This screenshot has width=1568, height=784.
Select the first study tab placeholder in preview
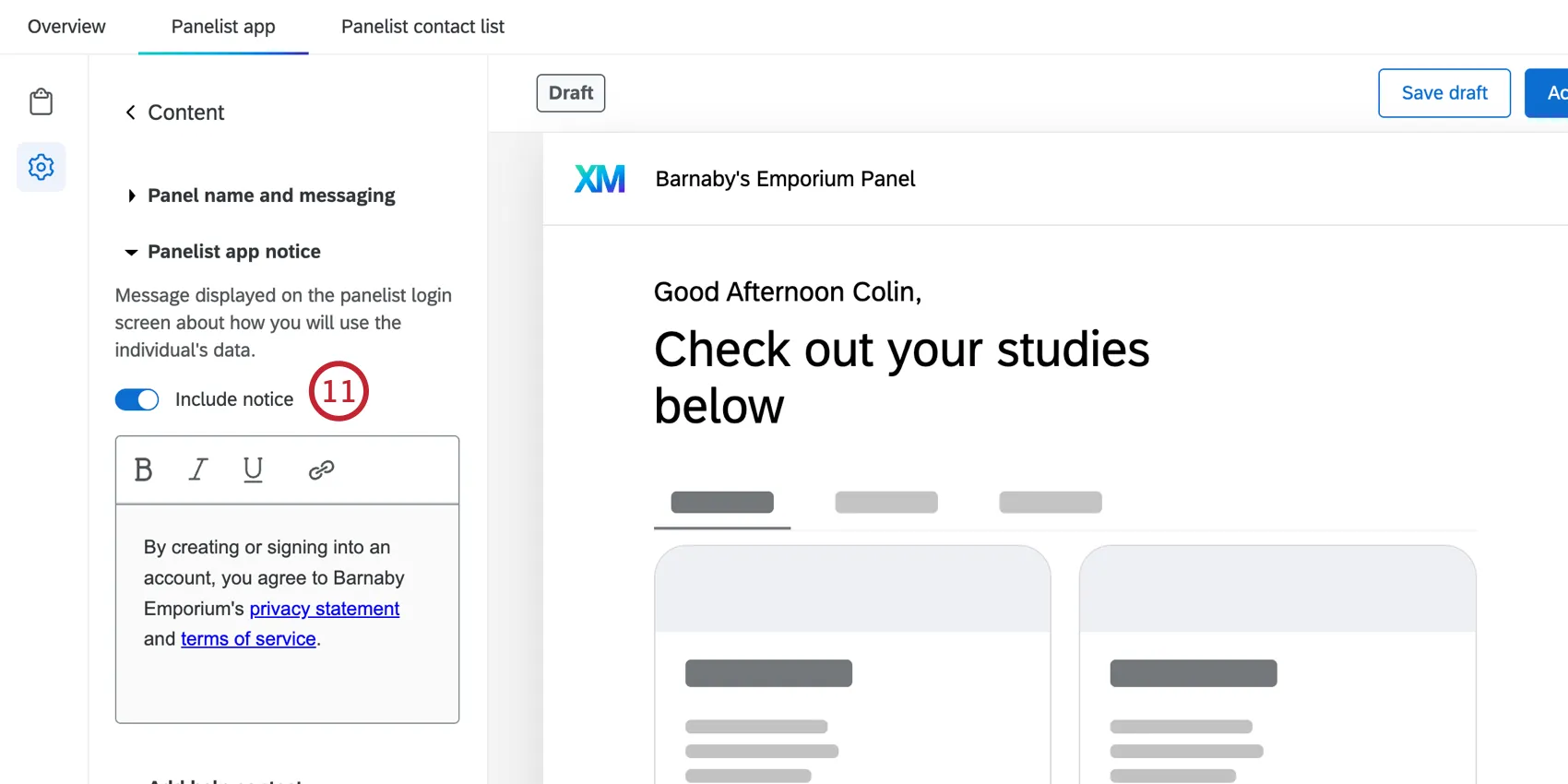(x=722, y=502)
